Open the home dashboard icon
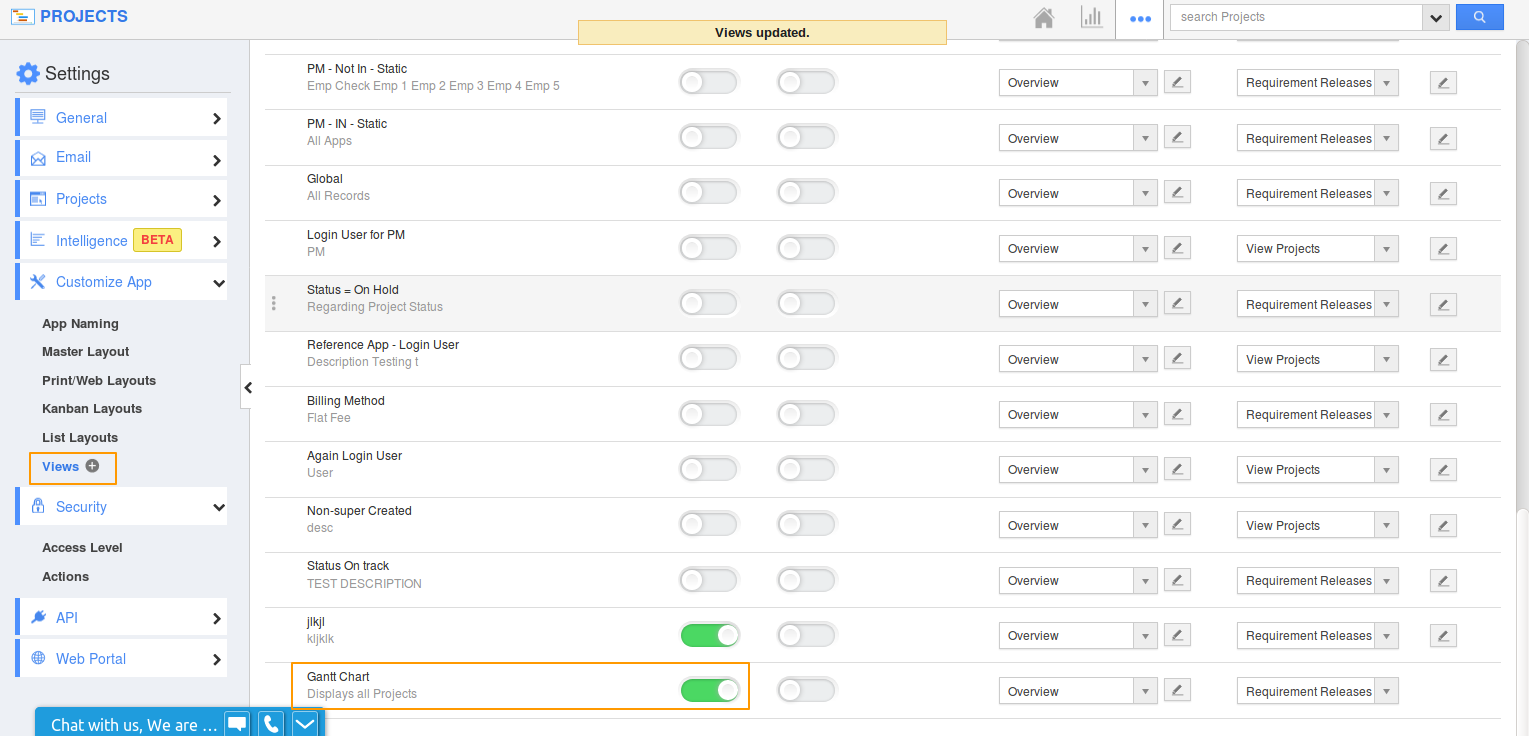 pyautogui.click(x=1046, y=17)
